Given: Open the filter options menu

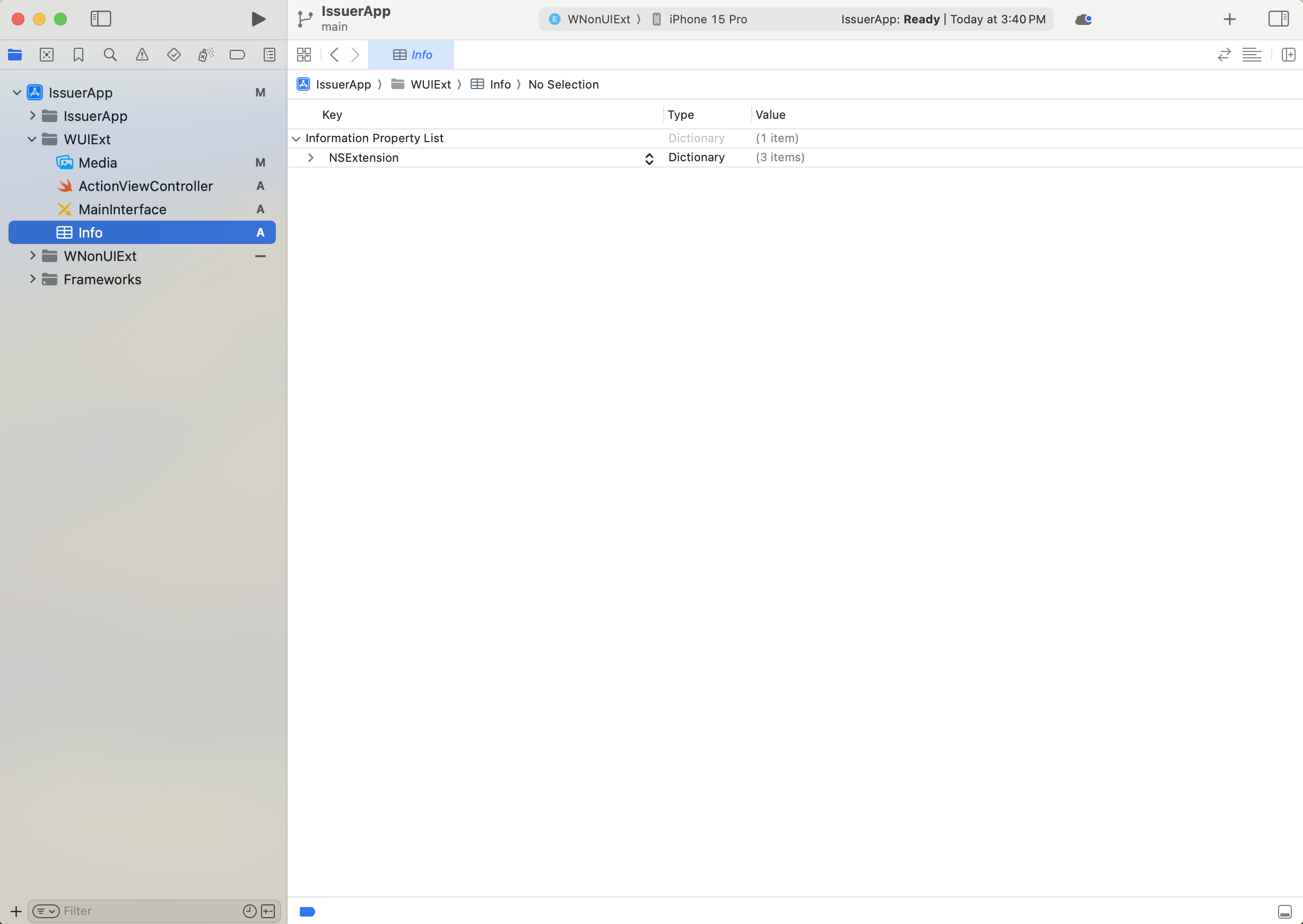Looking at the screenshot, I should pyautogui.click(x=46, y=911).
